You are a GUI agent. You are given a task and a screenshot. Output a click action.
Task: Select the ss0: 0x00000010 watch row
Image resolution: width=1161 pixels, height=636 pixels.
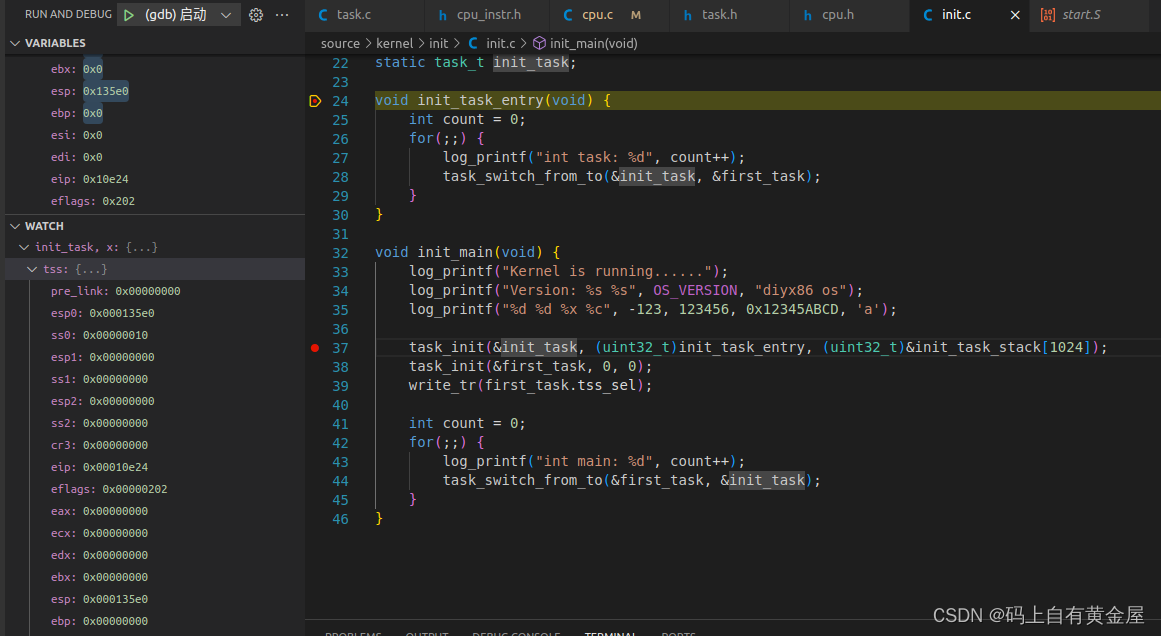pyautogui.click(x=155, y=335)
